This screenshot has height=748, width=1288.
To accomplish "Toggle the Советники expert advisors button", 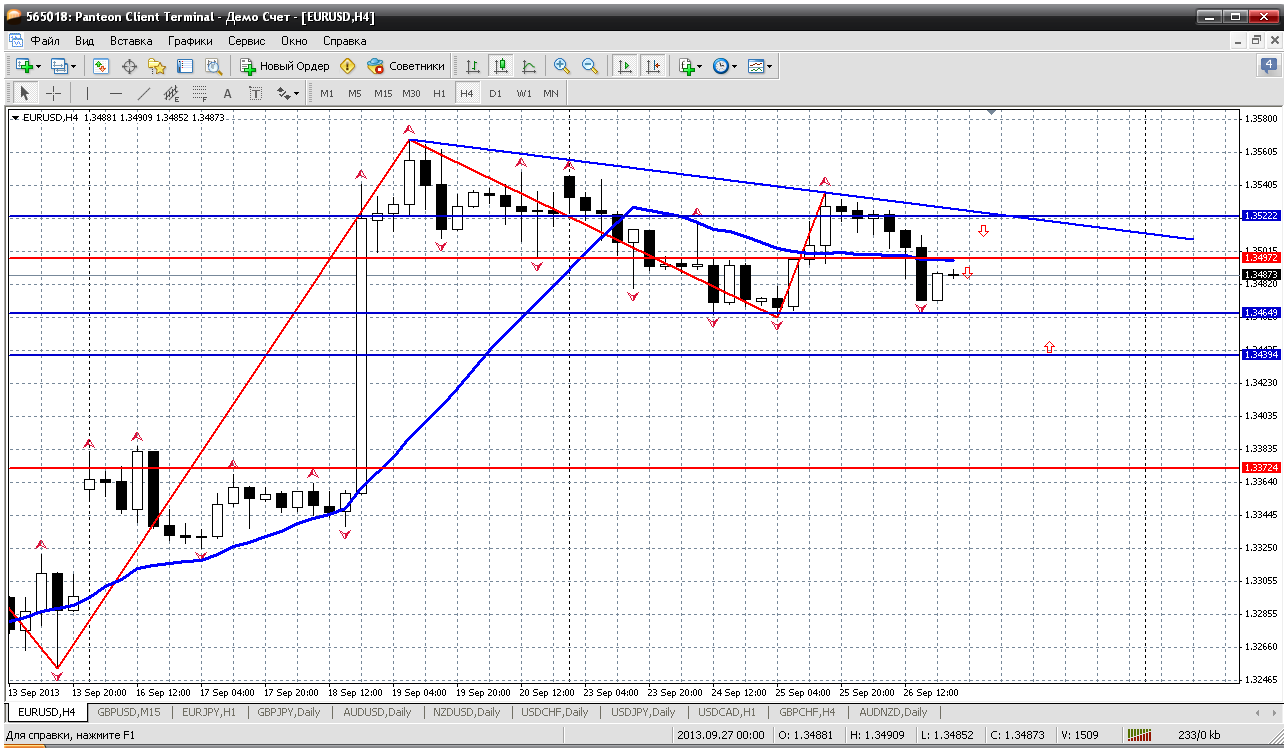I will [406, 66].
